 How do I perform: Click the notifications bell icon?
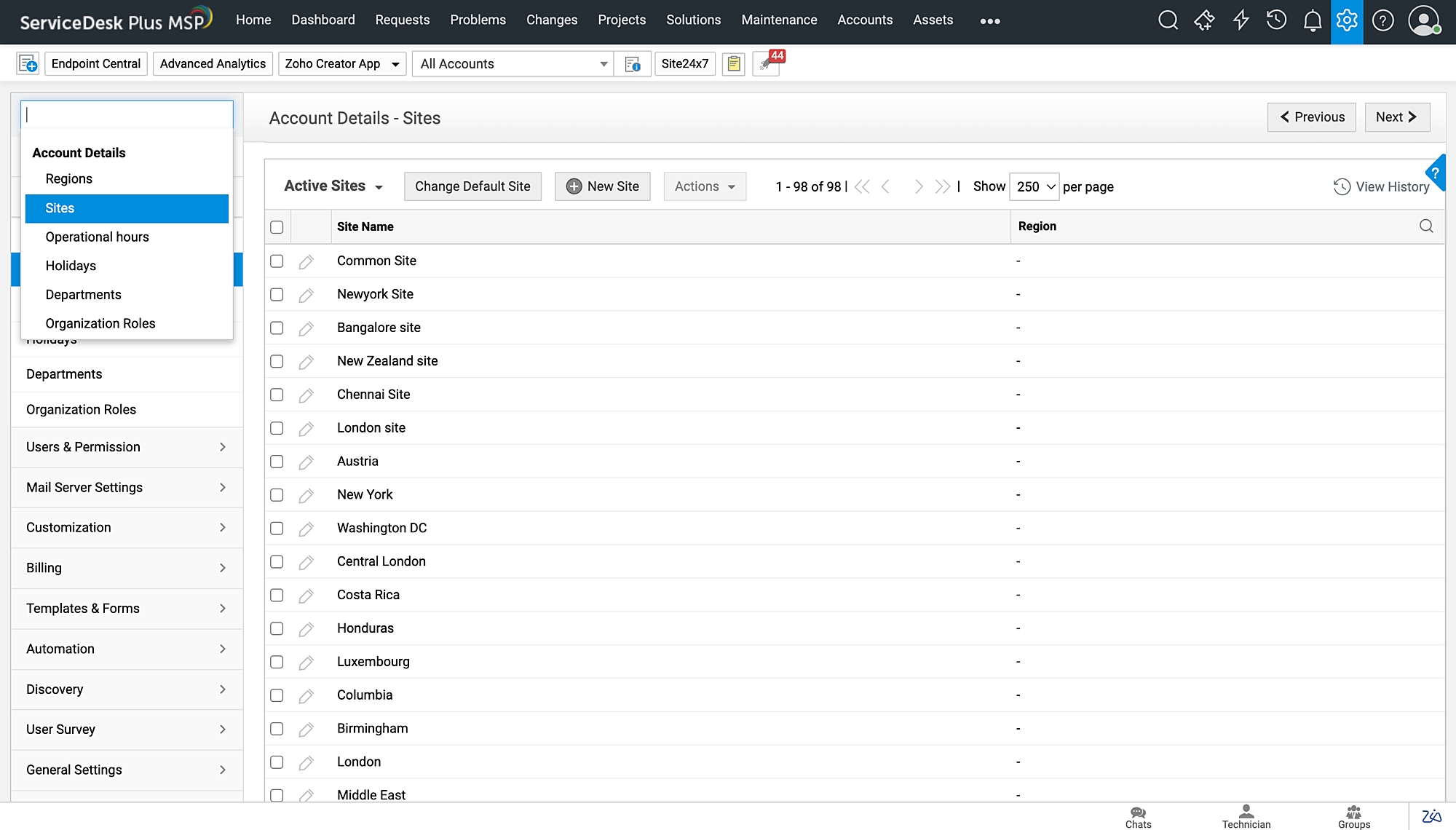1312,20
